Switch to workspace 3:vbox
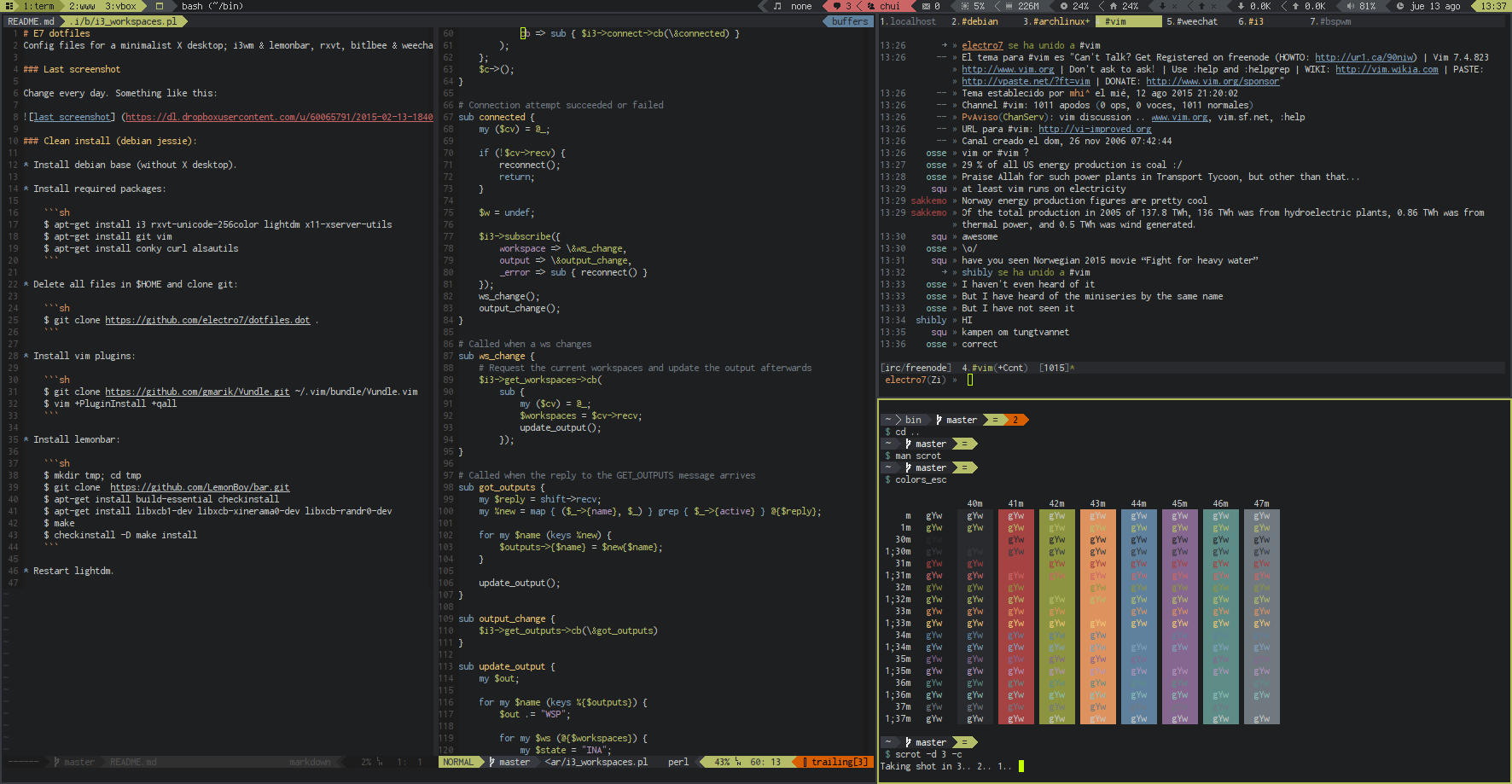 (x=120, y=6)
